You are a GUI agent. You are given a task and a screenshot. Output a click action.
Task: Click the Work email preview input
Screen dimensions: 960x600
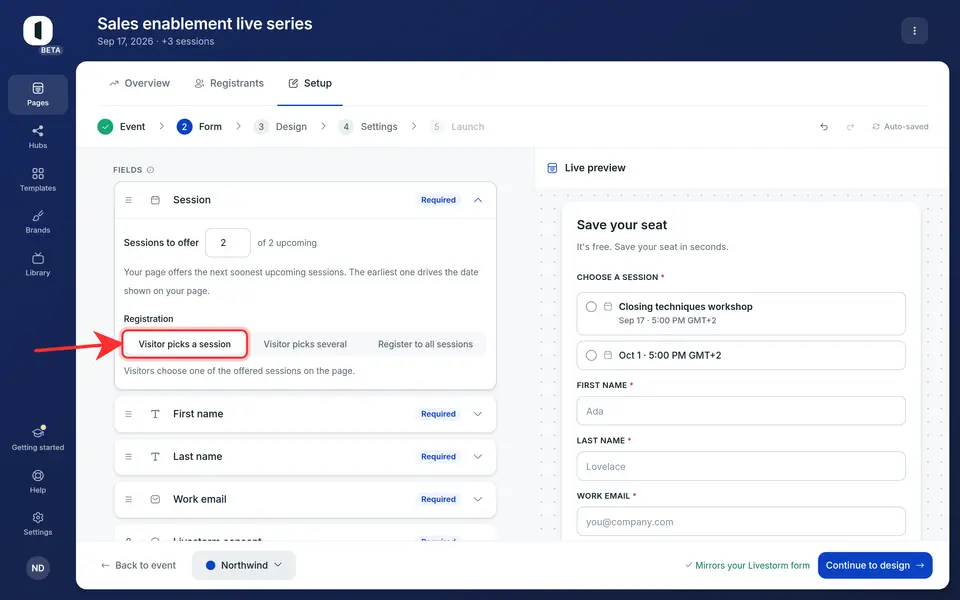[x=741, y=522]
